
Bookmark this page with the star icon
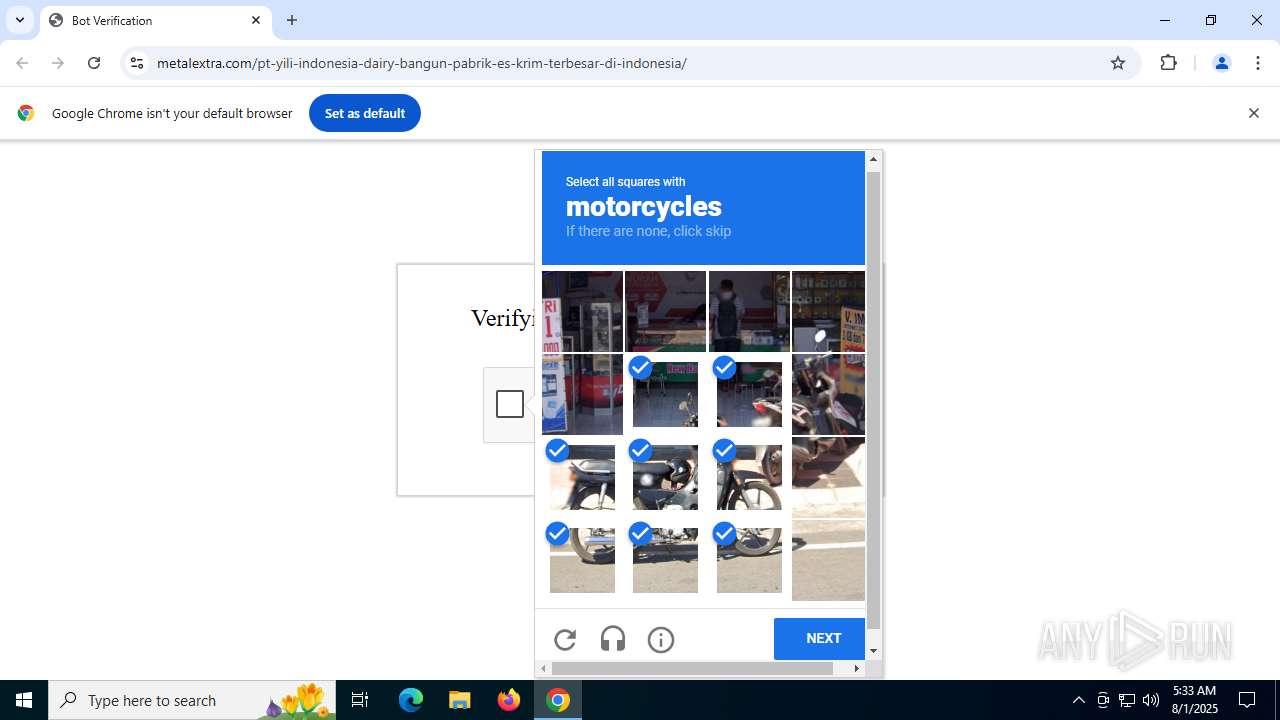tap(1118, 63)
